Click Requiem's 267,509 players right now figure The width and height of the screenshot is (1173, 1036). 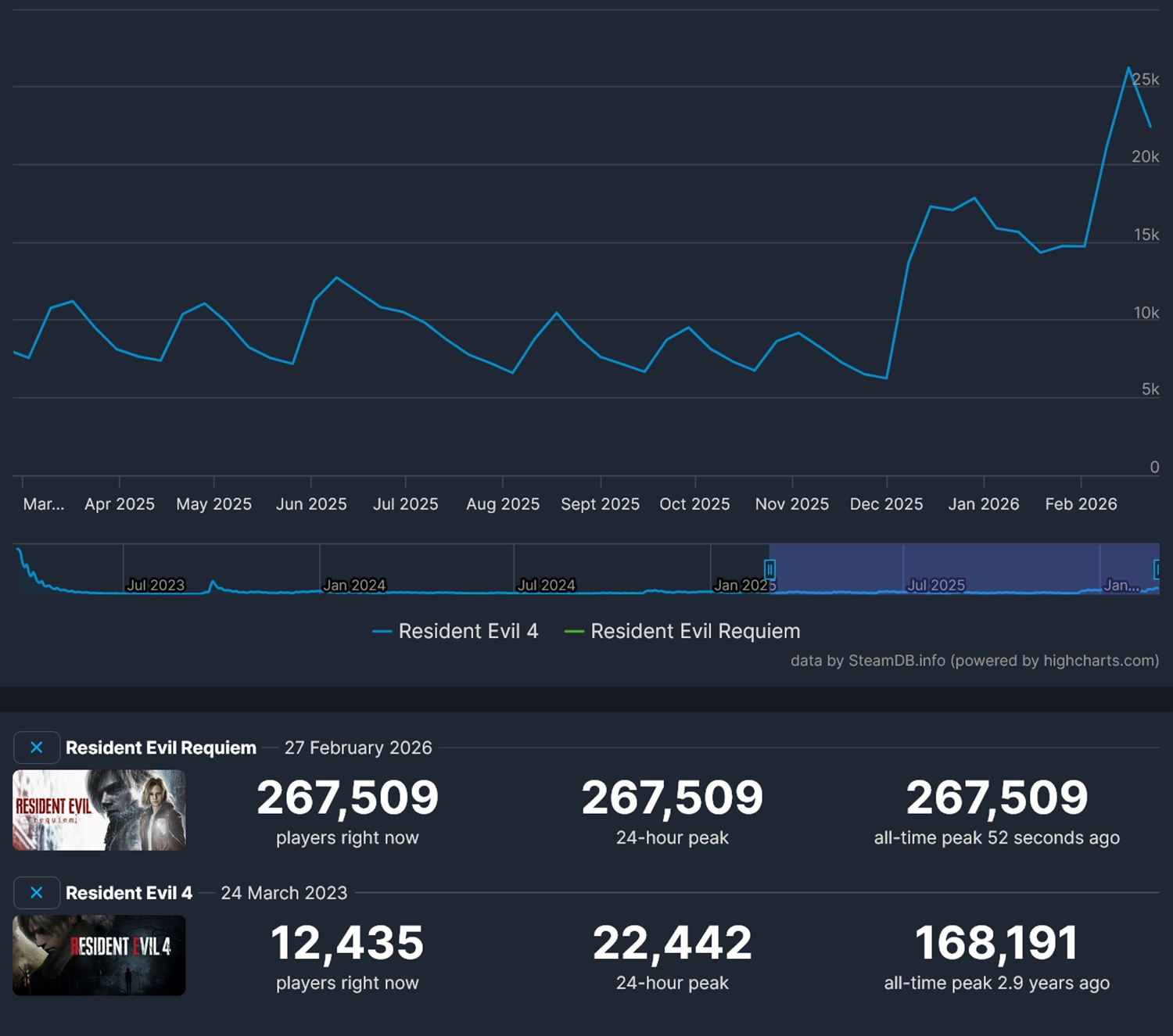[347, 798]
